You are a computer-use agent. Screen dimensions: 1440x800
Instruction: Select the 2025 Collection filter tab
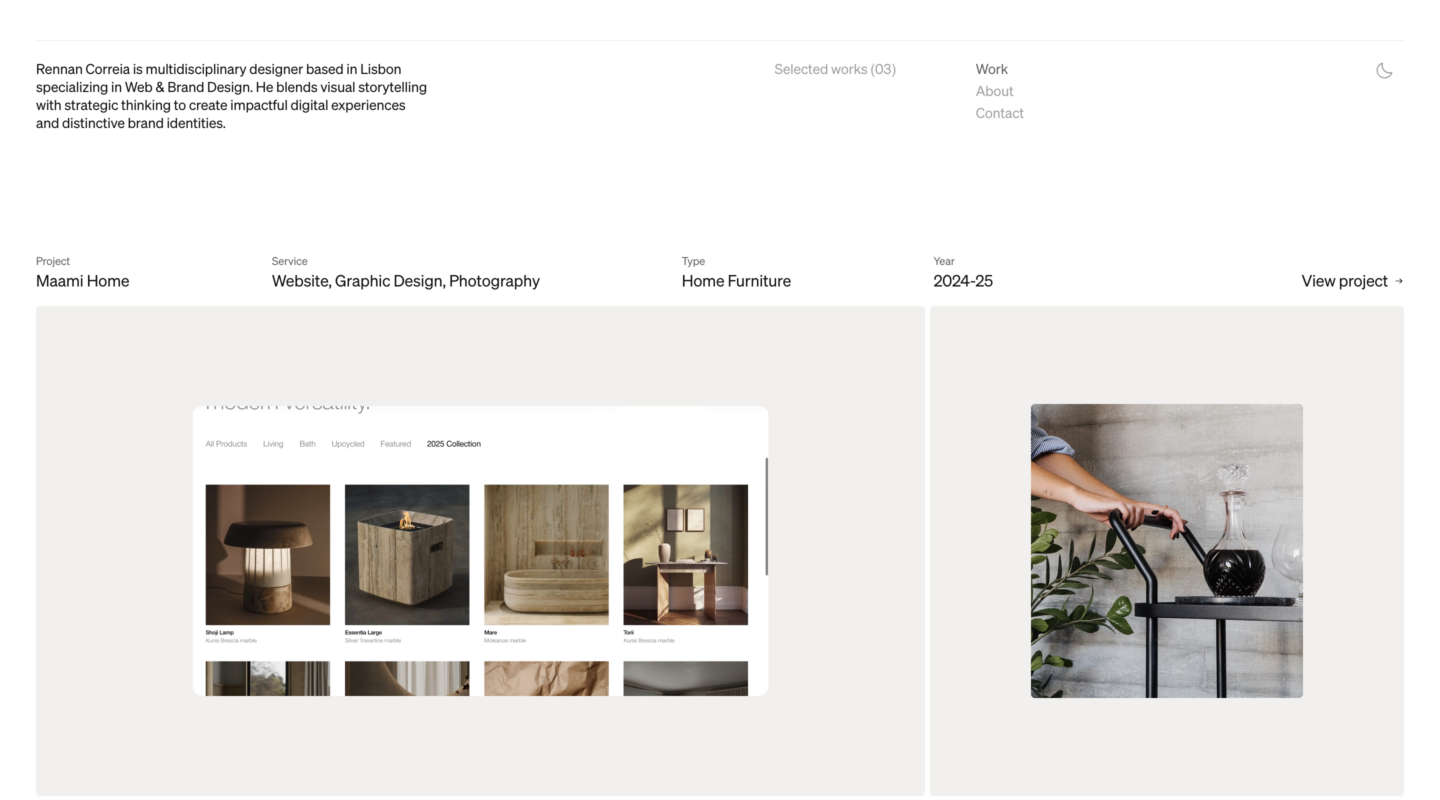click(453, 444)
